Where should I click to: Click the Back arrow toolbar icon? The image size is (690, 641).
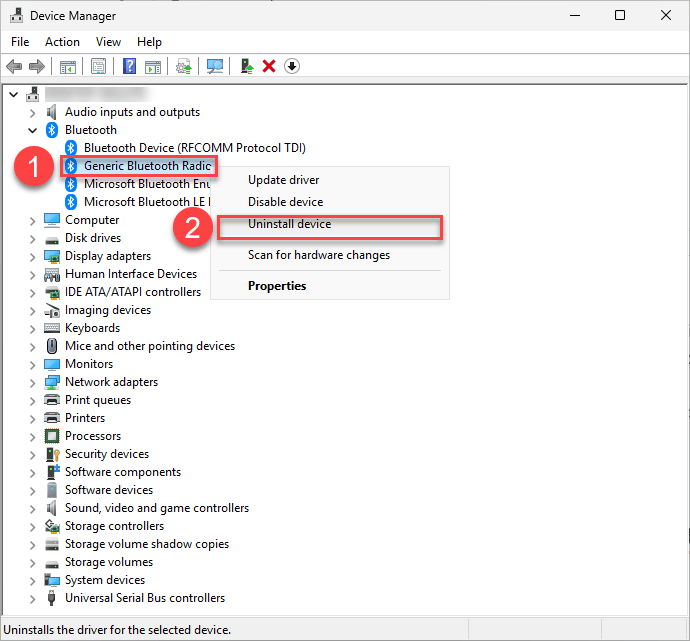tap(14, 66)
